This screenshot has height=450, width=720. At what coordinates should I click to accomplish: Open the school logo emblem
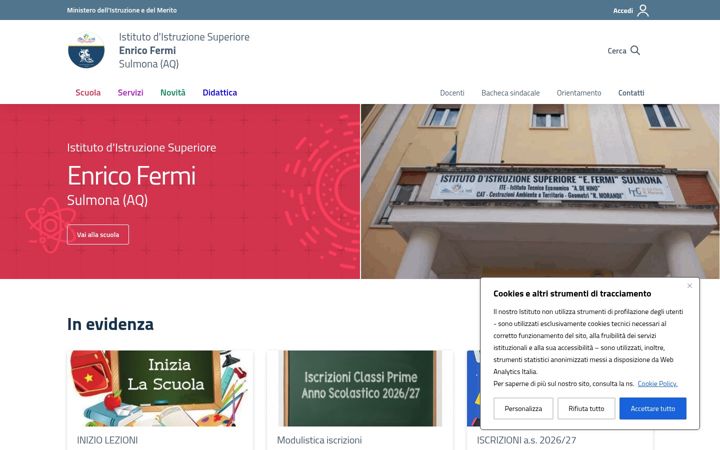pyautogui.click(x=86, y=50)
